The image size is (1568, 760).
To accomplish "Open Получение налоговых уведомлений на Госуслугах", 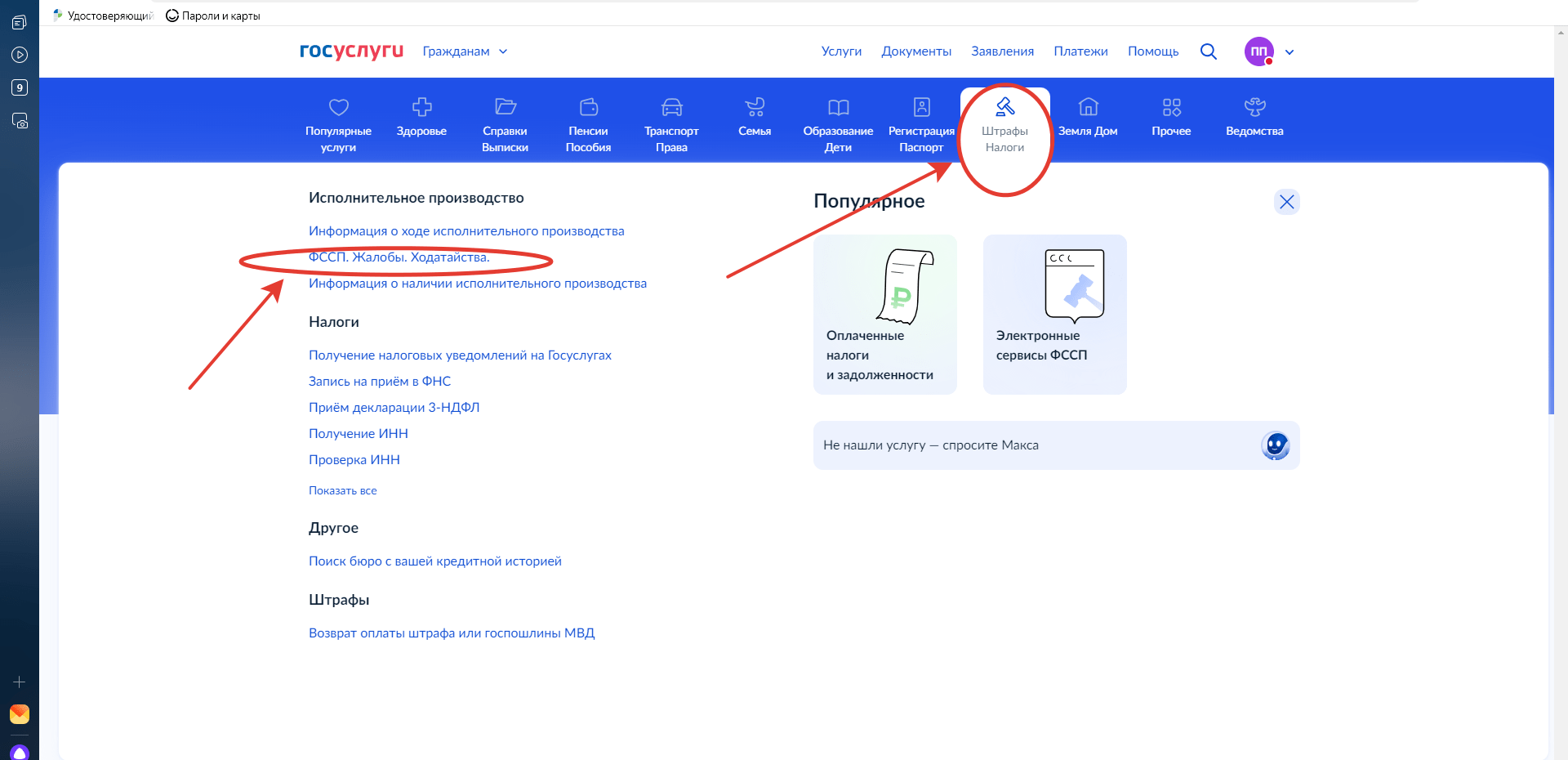I will pyautogui.click(x=460, y=355).
